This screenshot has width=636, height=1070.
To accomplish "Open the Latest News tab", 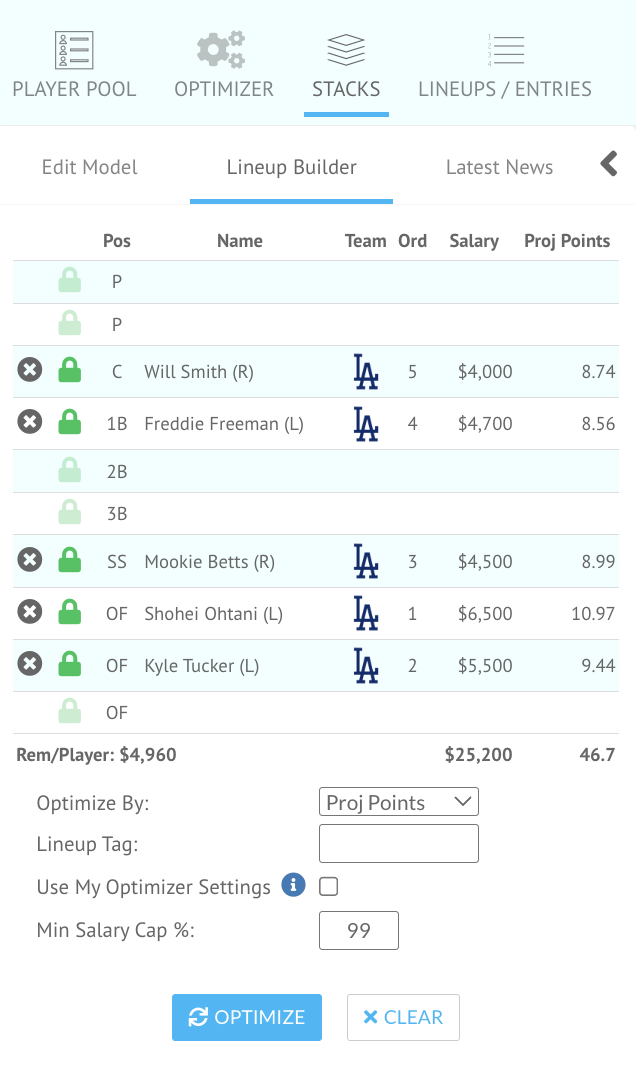I will click(499, 167).
